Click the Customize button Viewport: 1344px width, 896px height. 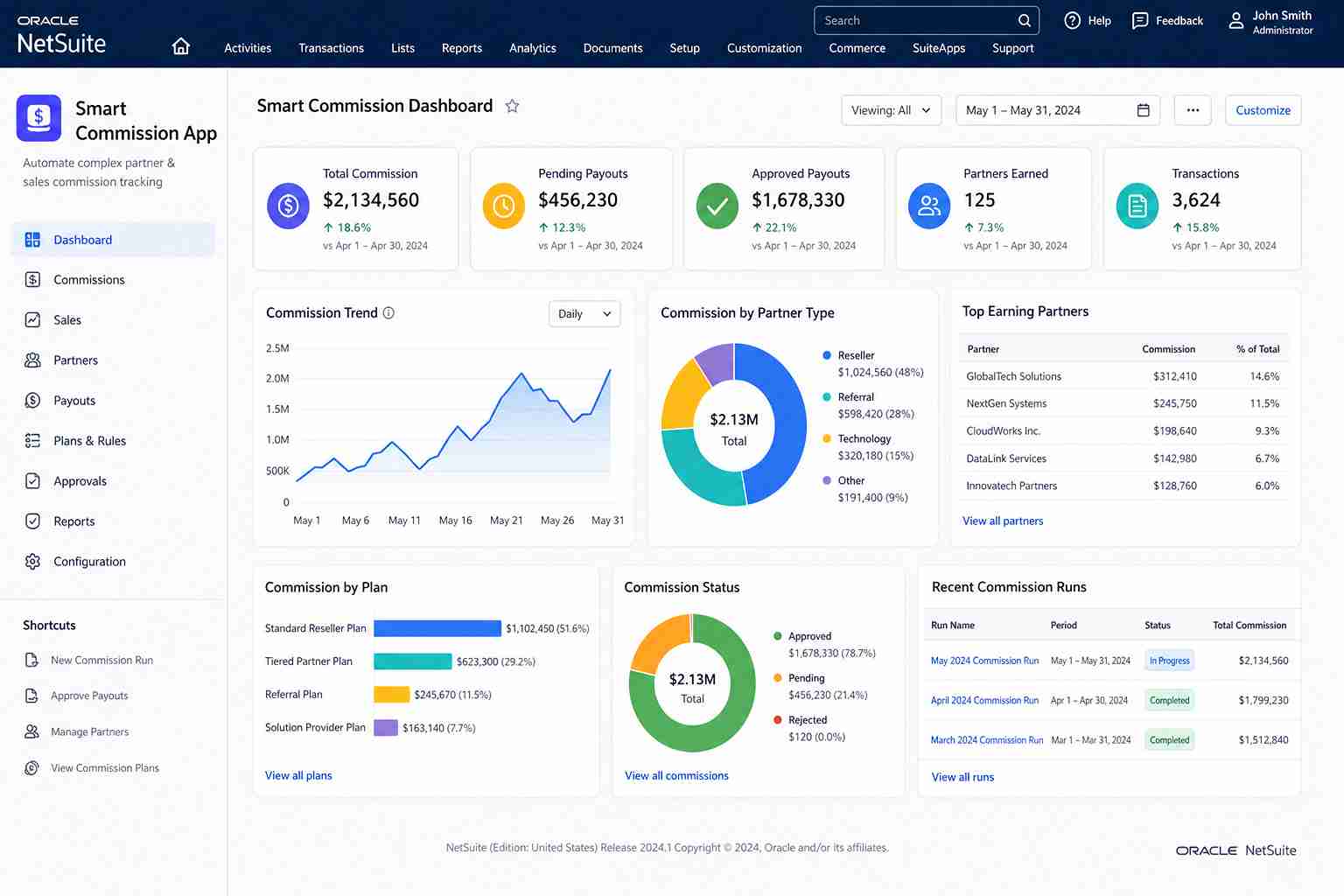tap(1263, 110)
